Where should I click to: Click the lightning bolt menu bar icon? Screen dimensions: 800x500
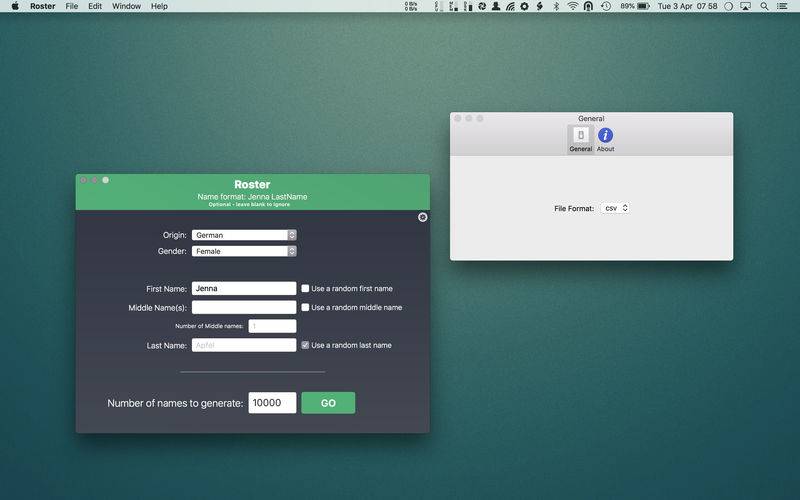tap(540, 6)
